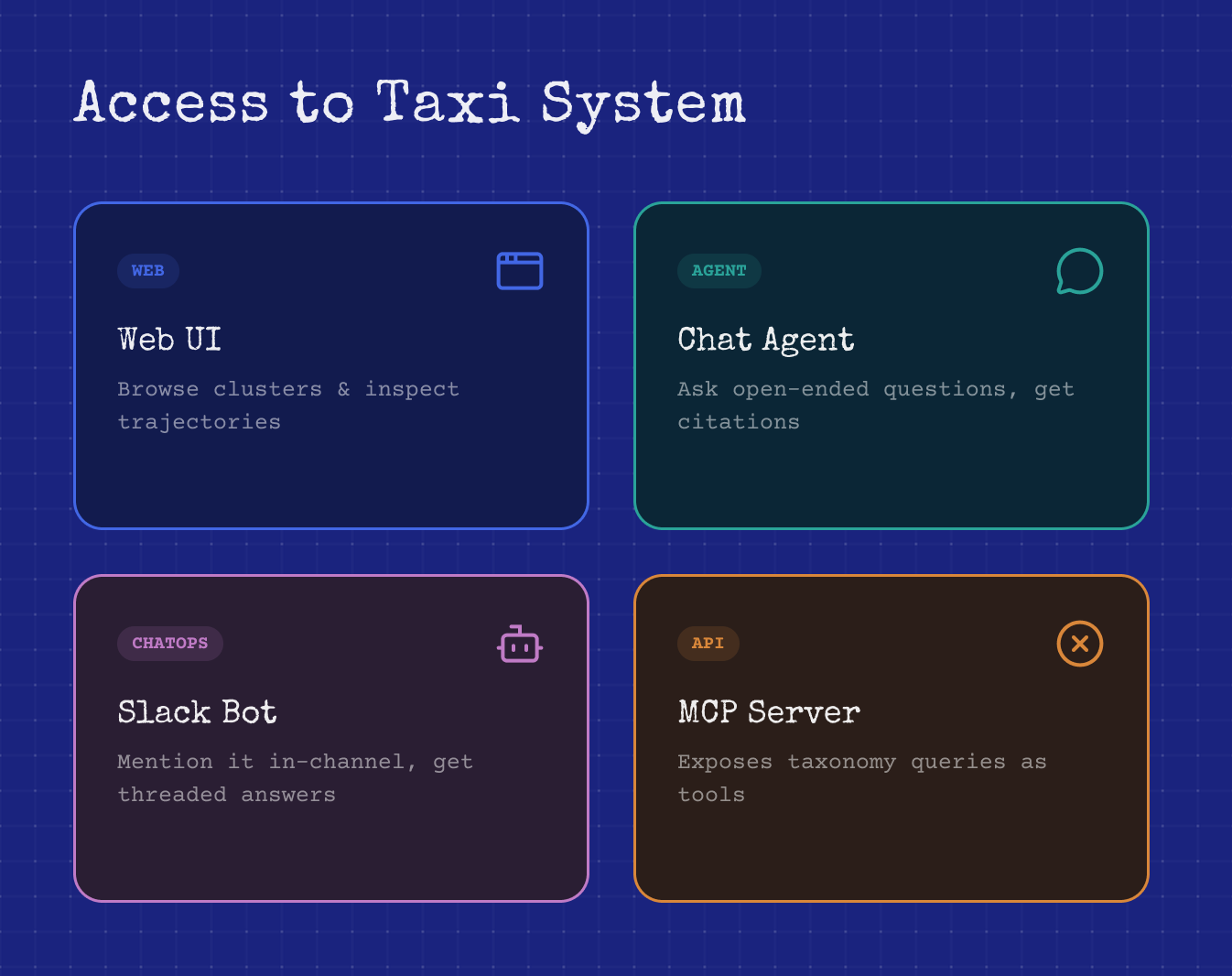Open the MCP Server card title

coord(769,712)
